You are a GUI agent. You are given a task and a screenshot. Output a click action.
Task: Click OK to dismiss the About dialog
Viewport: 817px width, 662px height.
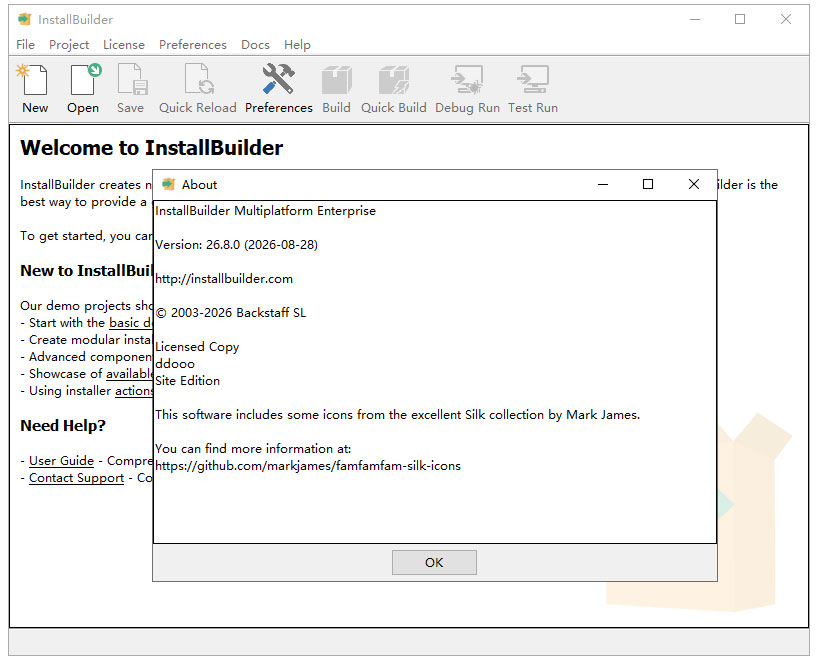tap(434, 563)
